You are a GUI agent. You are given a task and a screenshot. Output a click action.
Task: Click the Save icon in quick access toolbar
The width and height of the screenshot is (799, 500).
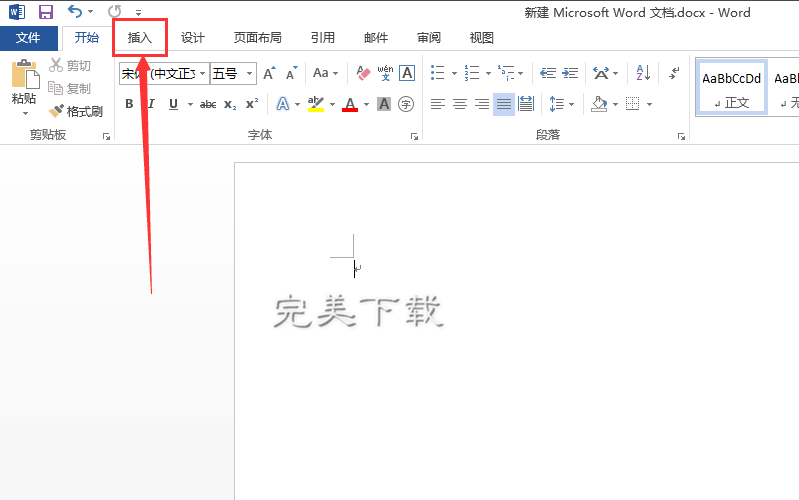46,12
